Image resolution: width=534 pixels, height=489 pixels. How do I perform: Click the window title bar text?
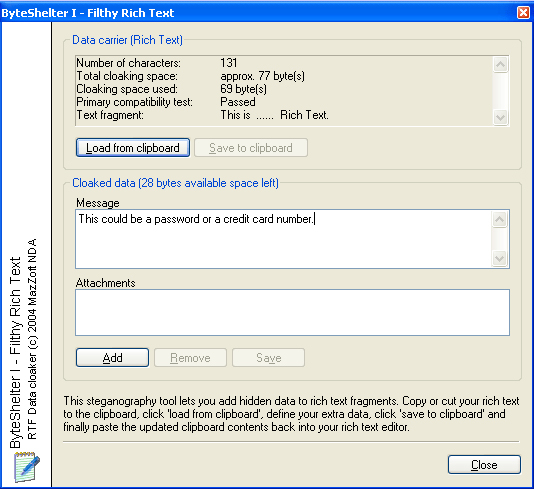point(88,13)
